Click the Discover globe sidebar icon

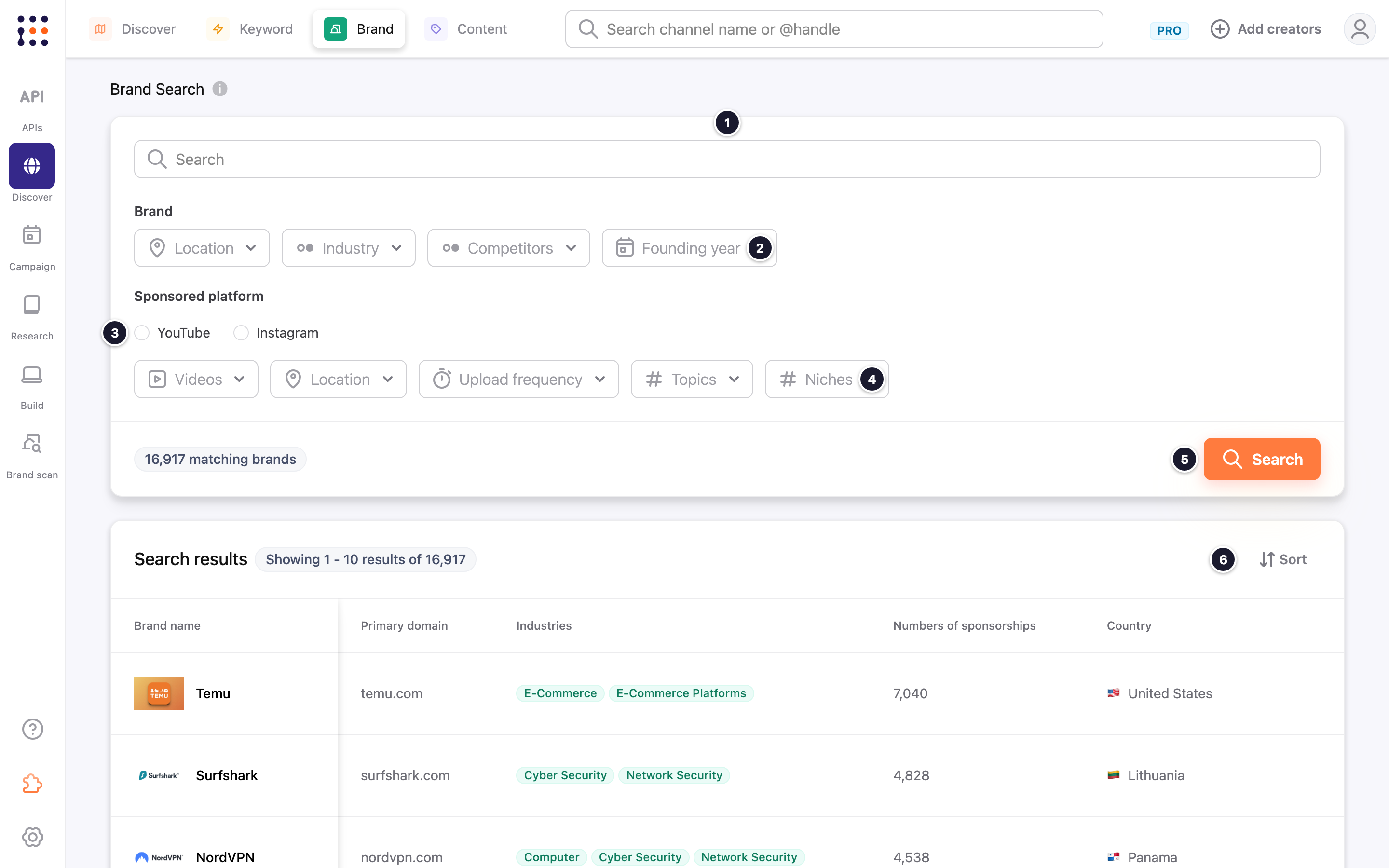point(32,166)
